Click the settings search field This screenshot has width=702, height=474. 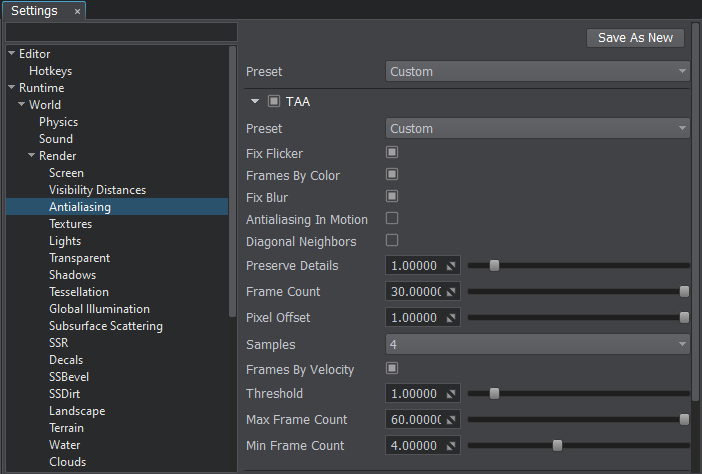click(x=121, y=32)
